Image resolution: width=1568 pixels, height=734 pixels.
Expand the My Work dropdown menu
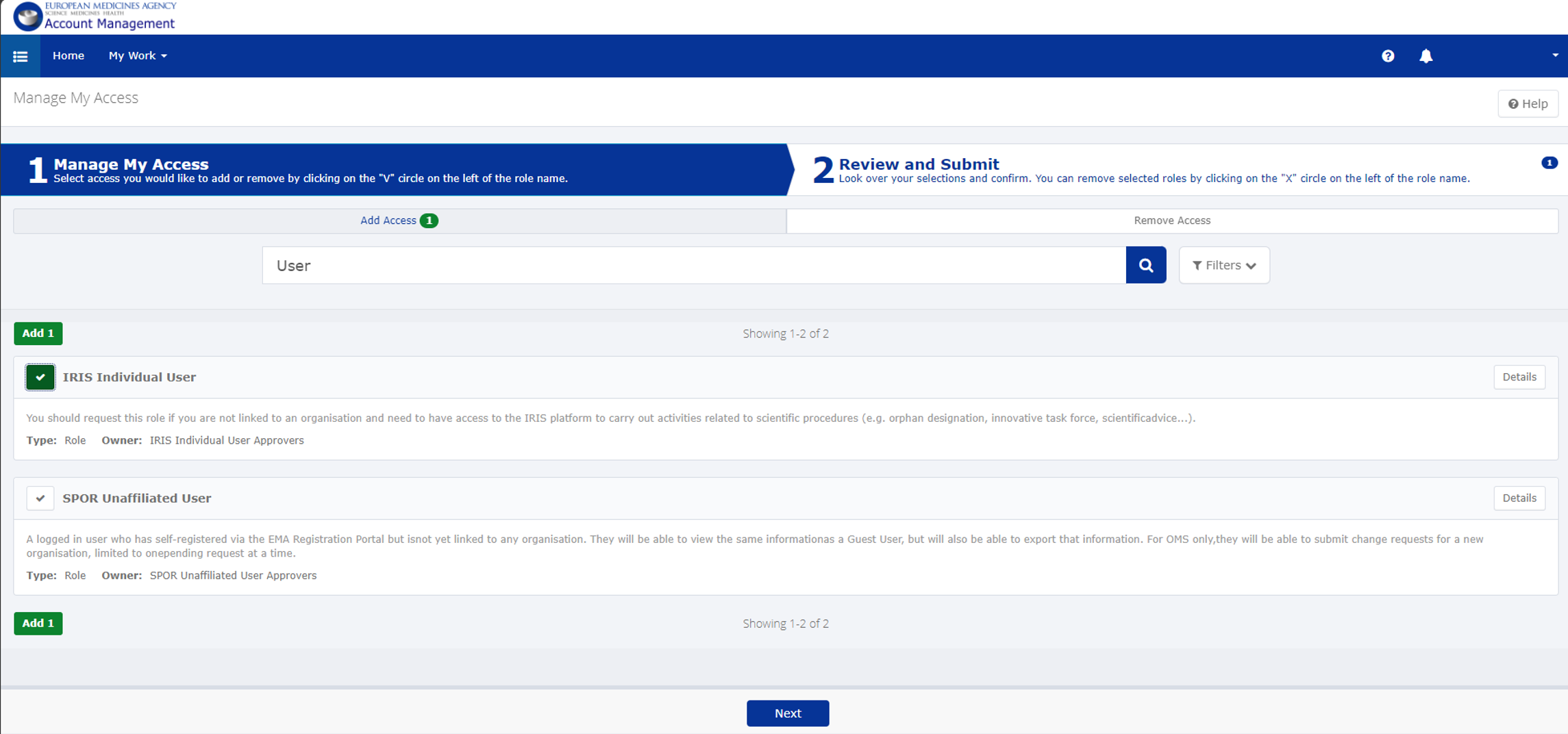(138, 56)
